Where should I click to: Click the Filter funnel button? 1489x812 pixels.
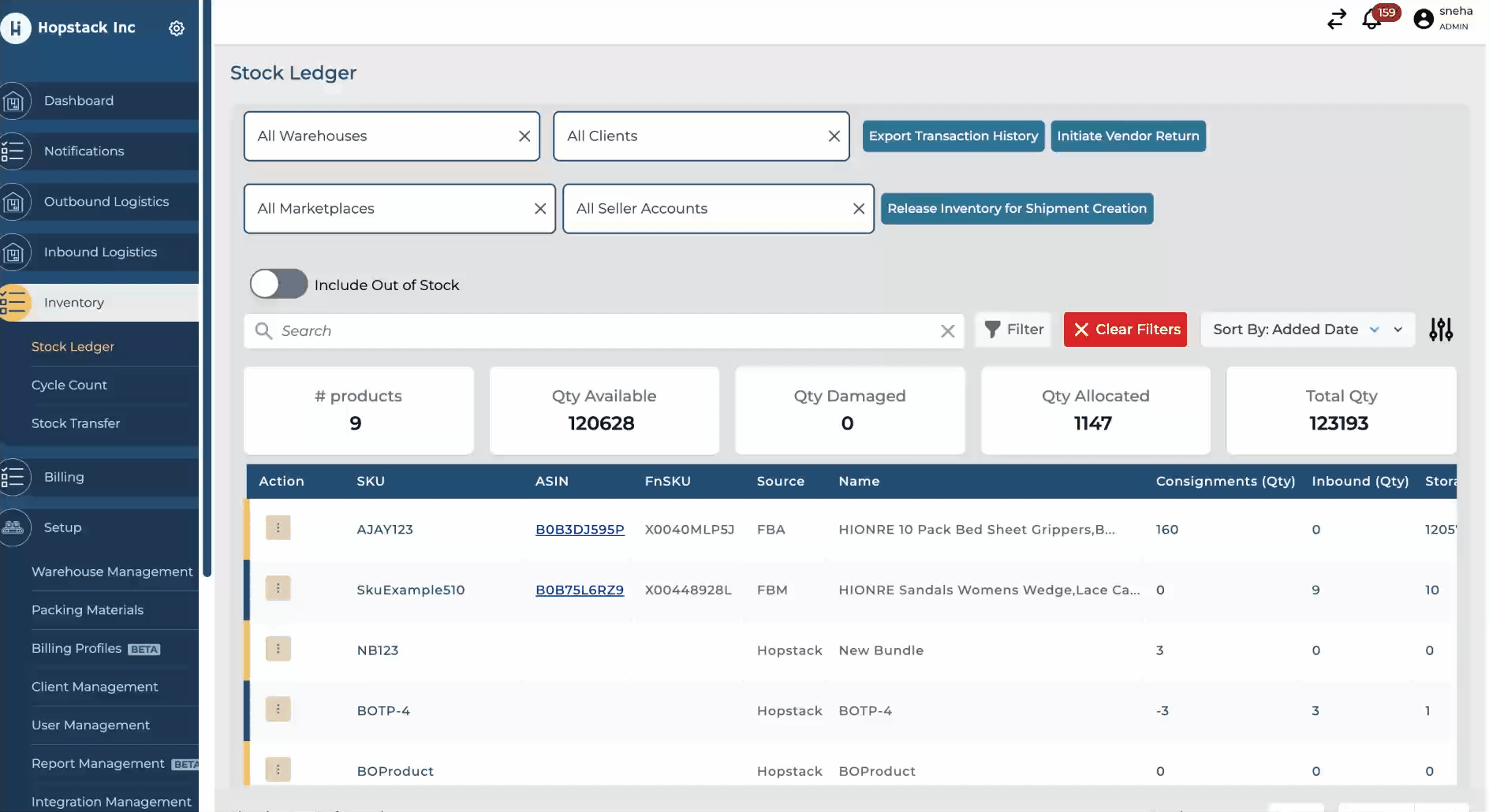[1013, 330]
